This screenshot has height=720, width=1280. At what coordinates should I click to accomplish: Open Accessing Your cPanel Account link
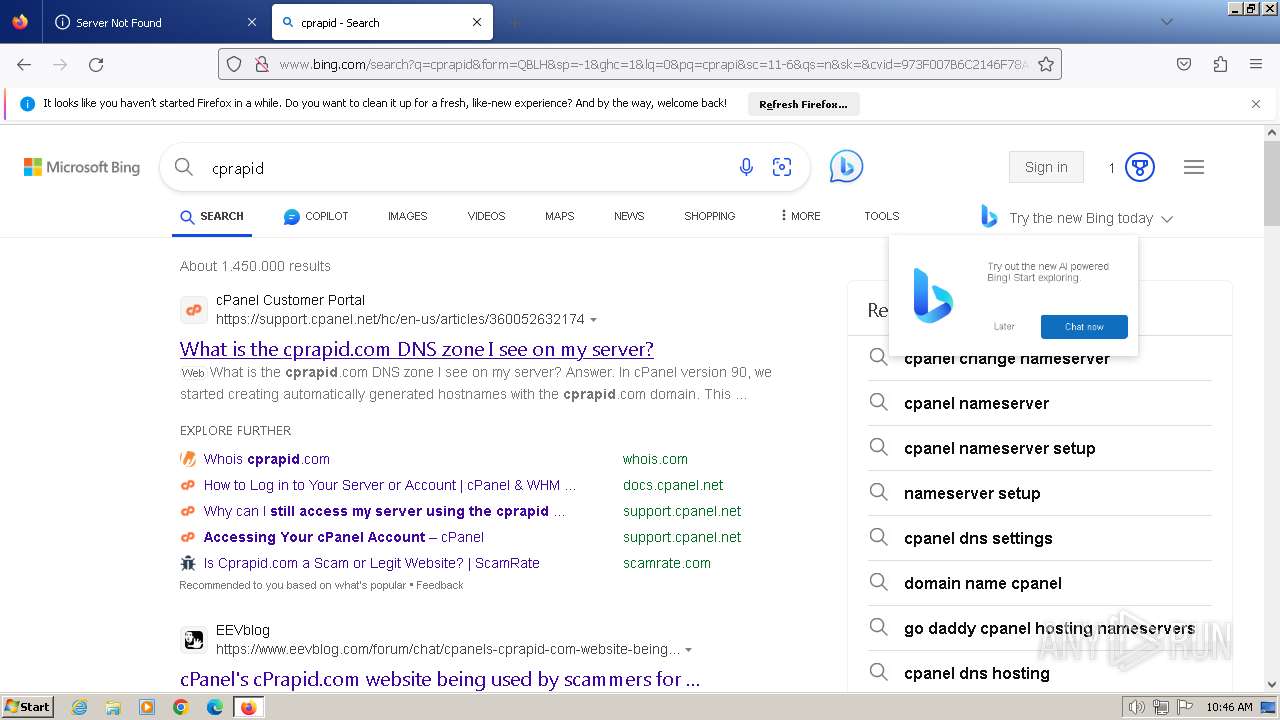pyautogui.click(x=344, y=537)
